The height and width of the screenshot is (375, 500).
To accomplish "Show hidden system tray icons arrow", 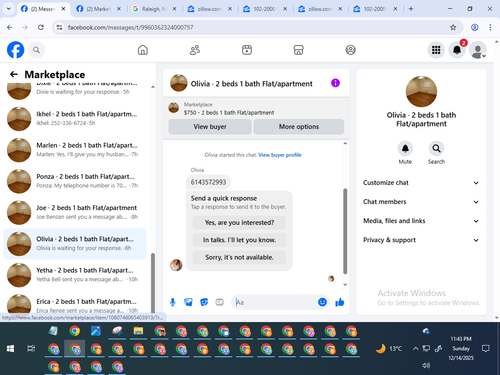I will tap(415, 349).
